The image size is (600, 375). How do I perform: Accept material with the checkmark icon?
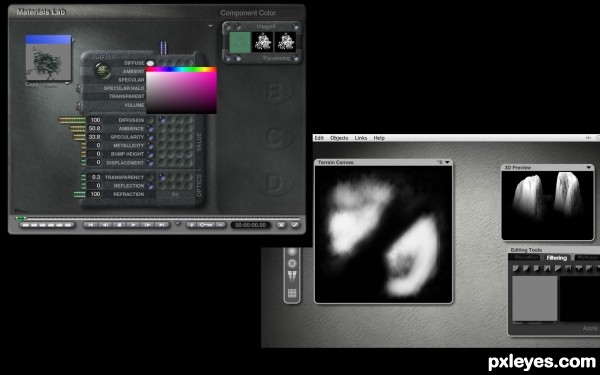coord(295,225)
